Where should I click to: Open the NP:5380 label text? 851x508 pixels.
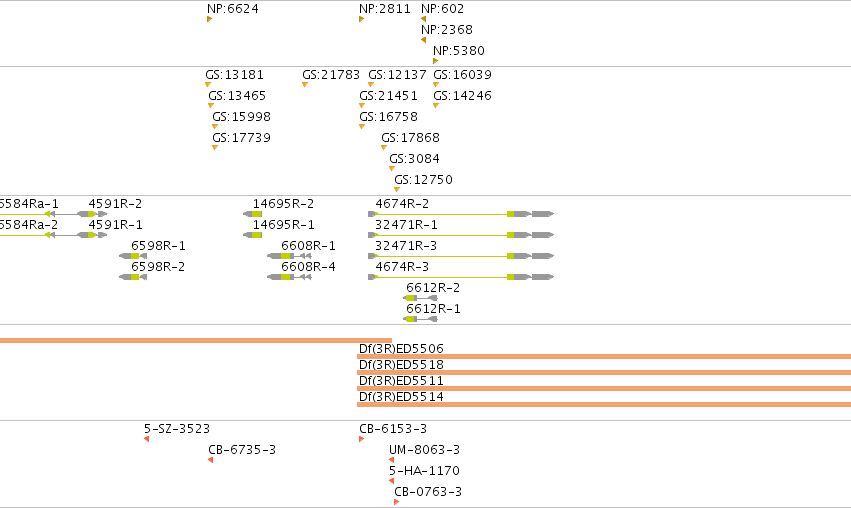pyautogui.click(x=459, y=50)
